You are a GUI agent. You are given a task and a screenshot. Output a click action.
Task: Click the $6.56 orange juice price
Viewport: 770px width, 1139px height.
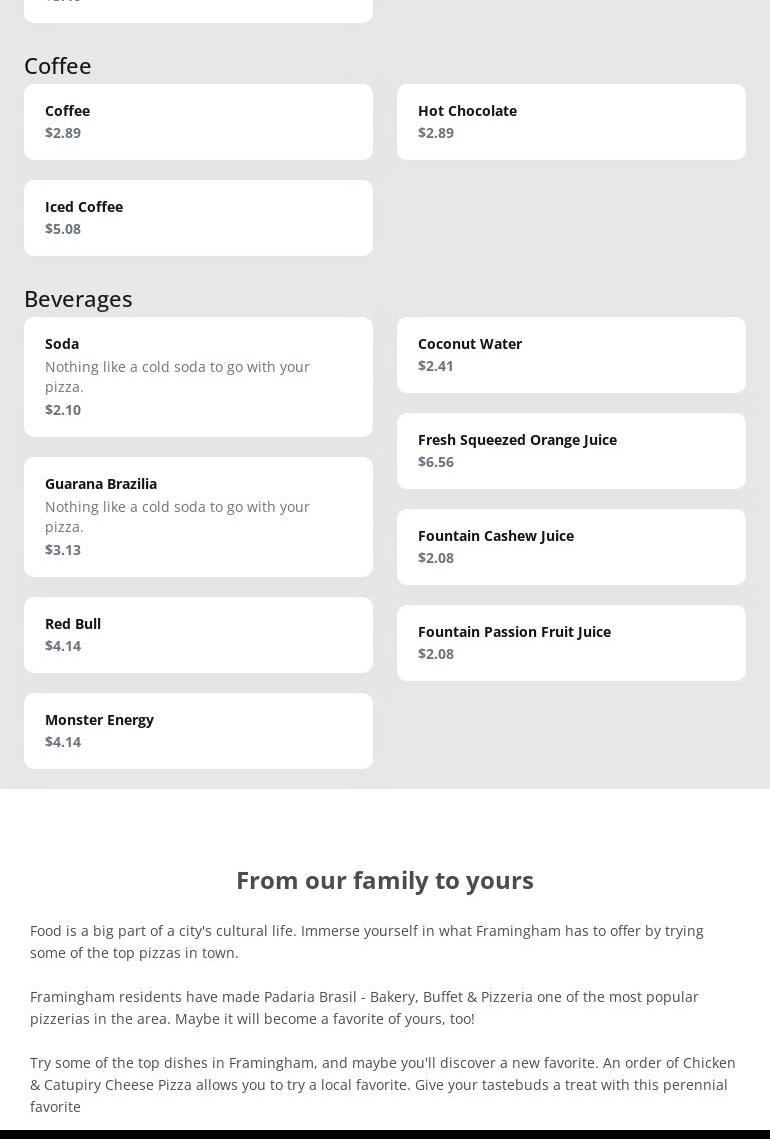click(x=436, y=462)
